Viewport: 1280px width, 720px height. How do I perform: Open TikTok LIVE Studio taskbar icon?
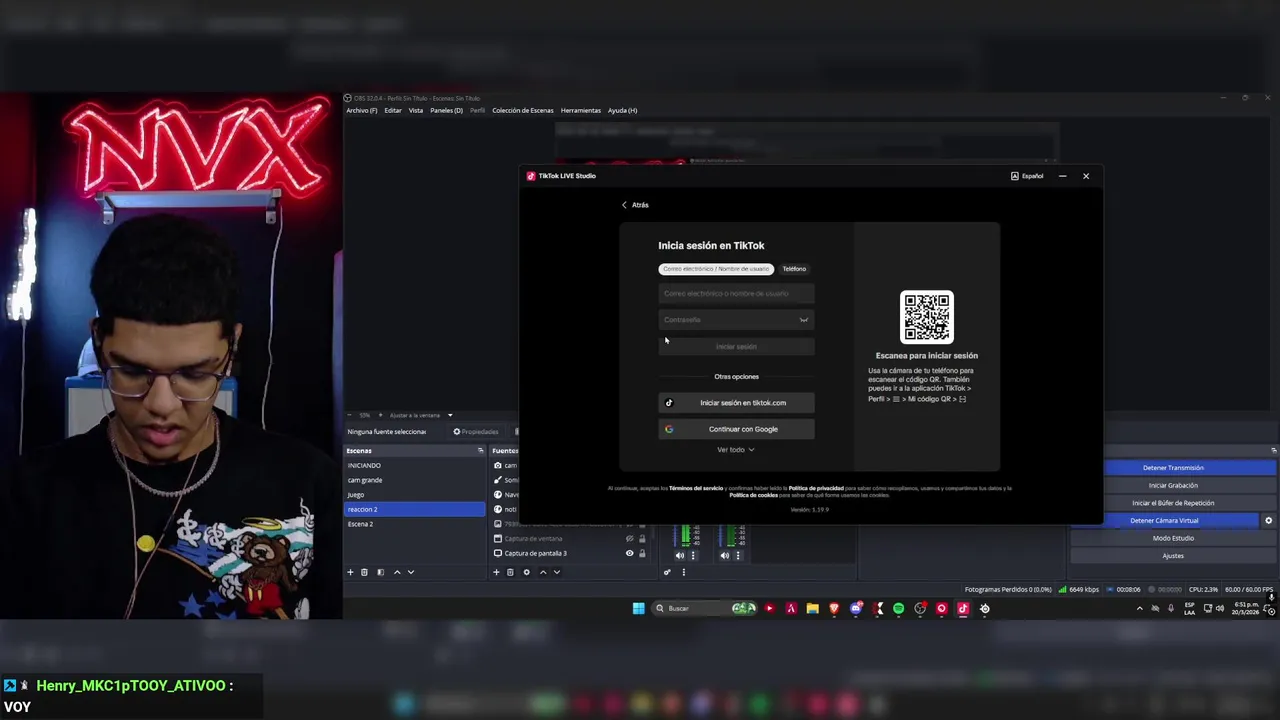[963, 608]
